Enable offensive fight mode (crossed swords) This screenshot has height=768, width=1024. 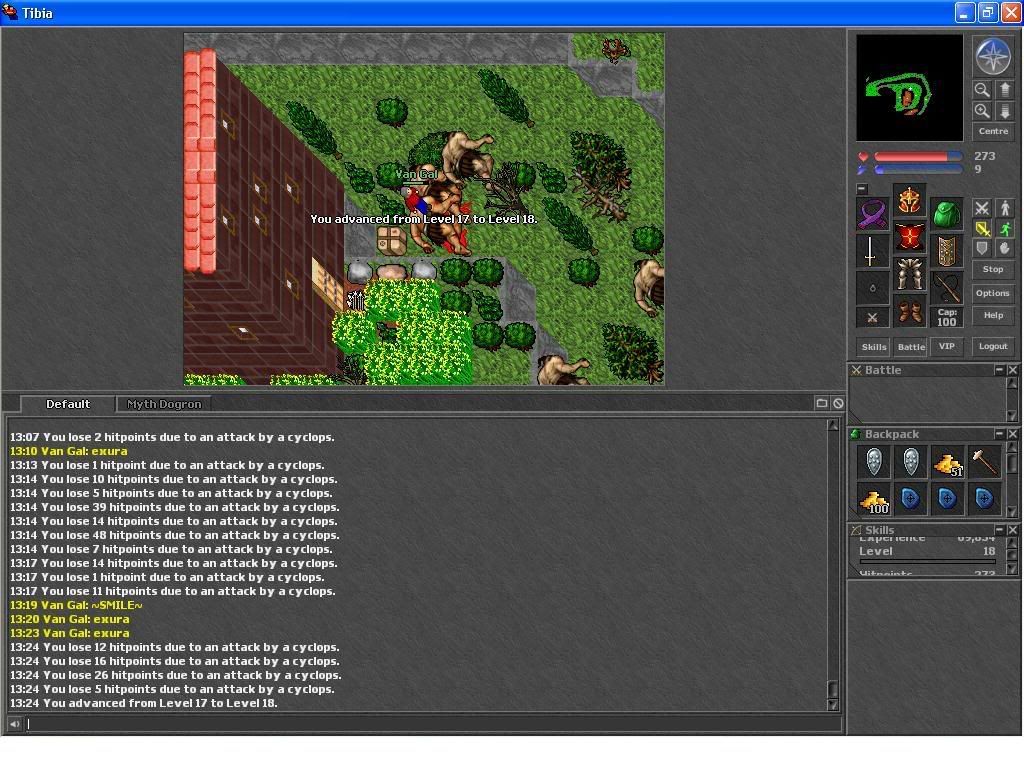pyautogui.click(x=982, y=208)
